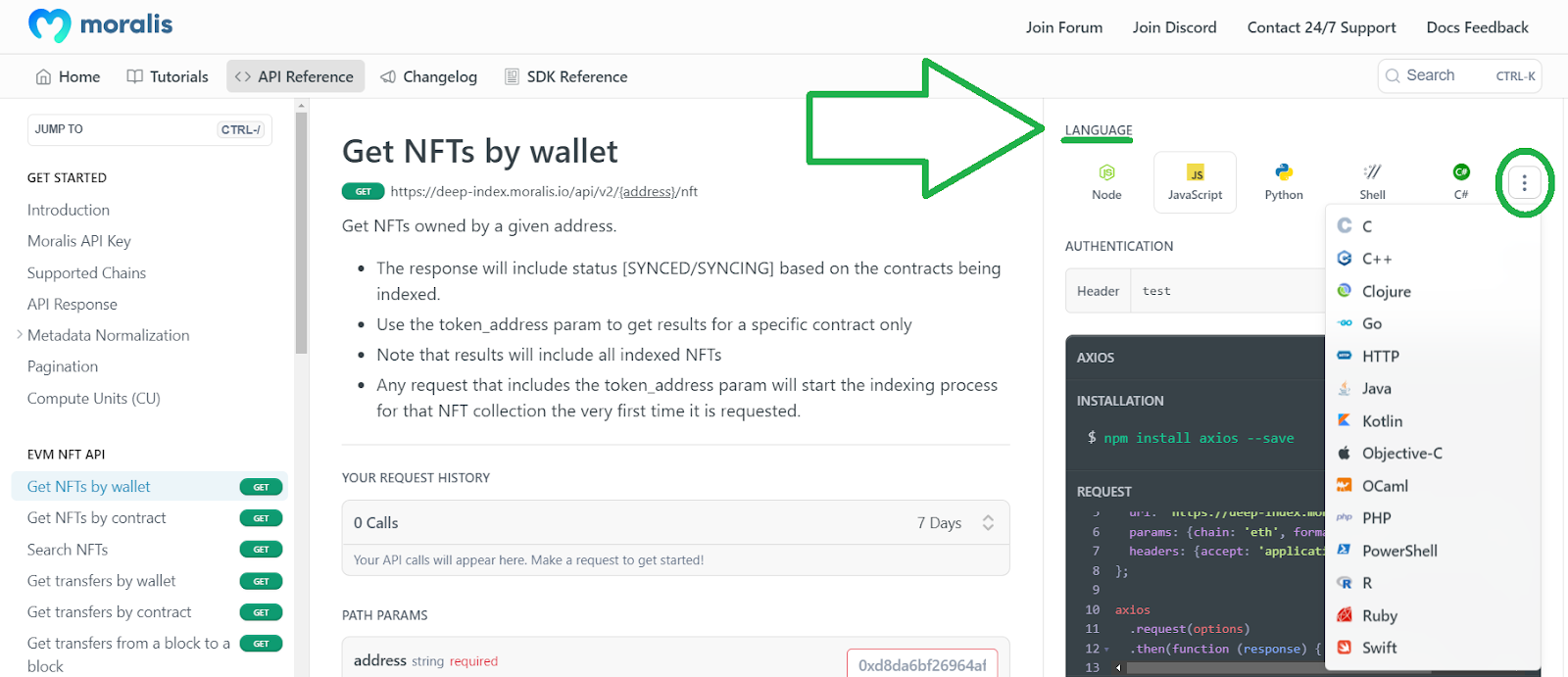Open API Response page
This screenshot has height=677, width=1568.
coord(72,304)
